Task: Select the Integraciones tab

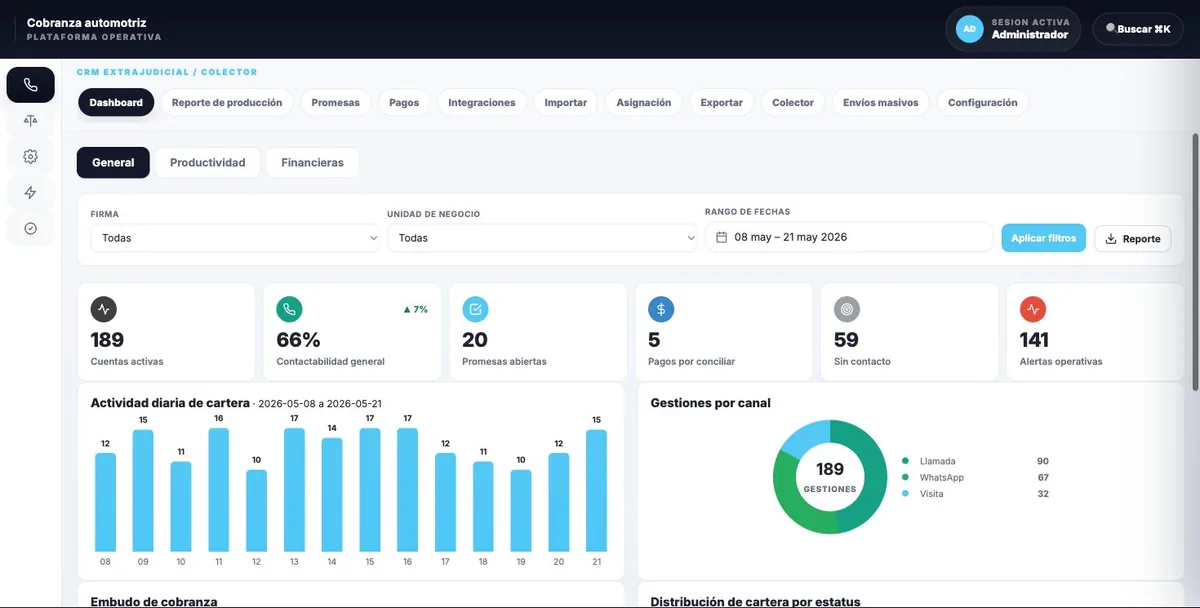Action: pos(482,102)
